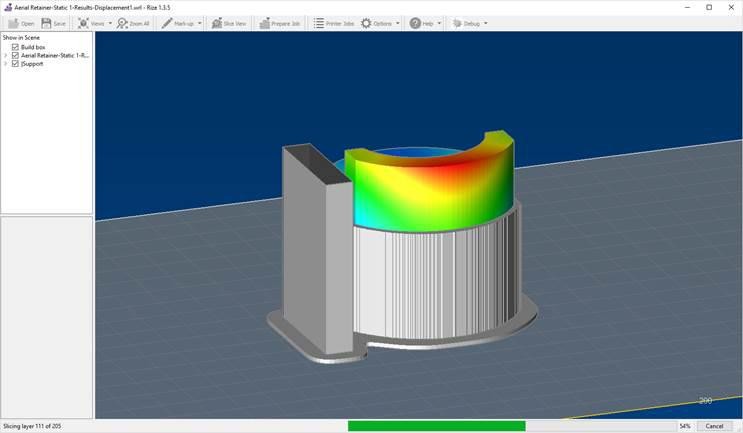The width and height of the screenshot is (743, 433).
Task: Open the Debug menu button
Action: (469, 23)
